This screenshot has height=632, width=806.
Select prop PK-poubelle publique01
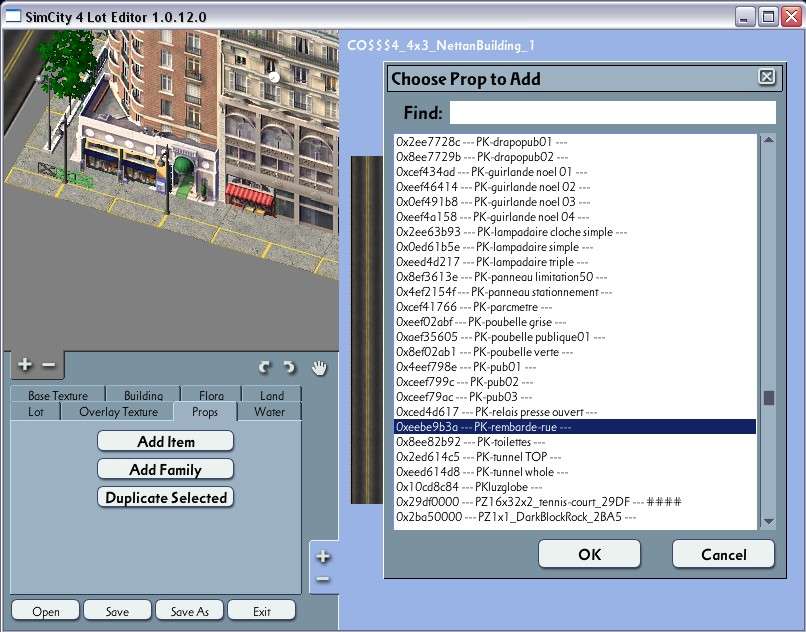click(575, 337)
